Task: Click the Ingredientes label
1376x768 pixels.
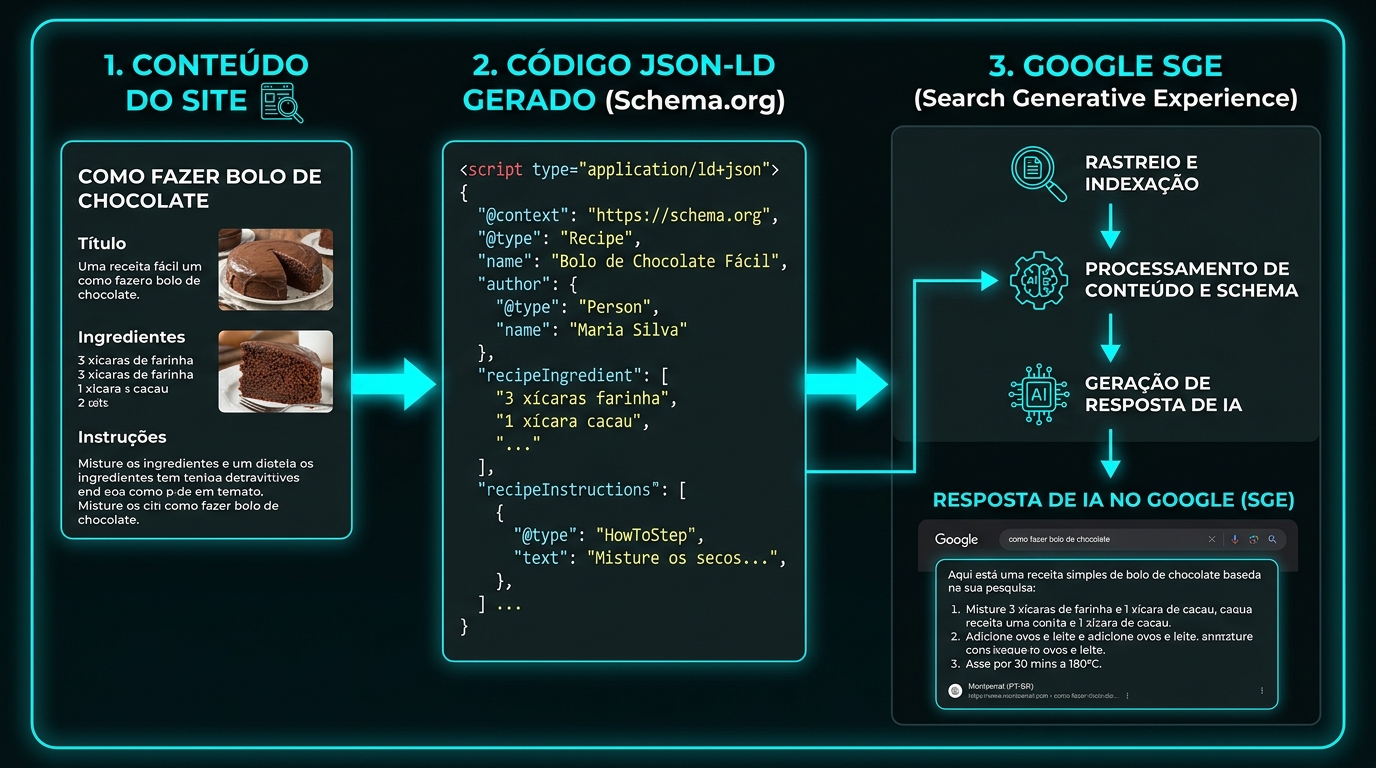Action: point(132,337)
